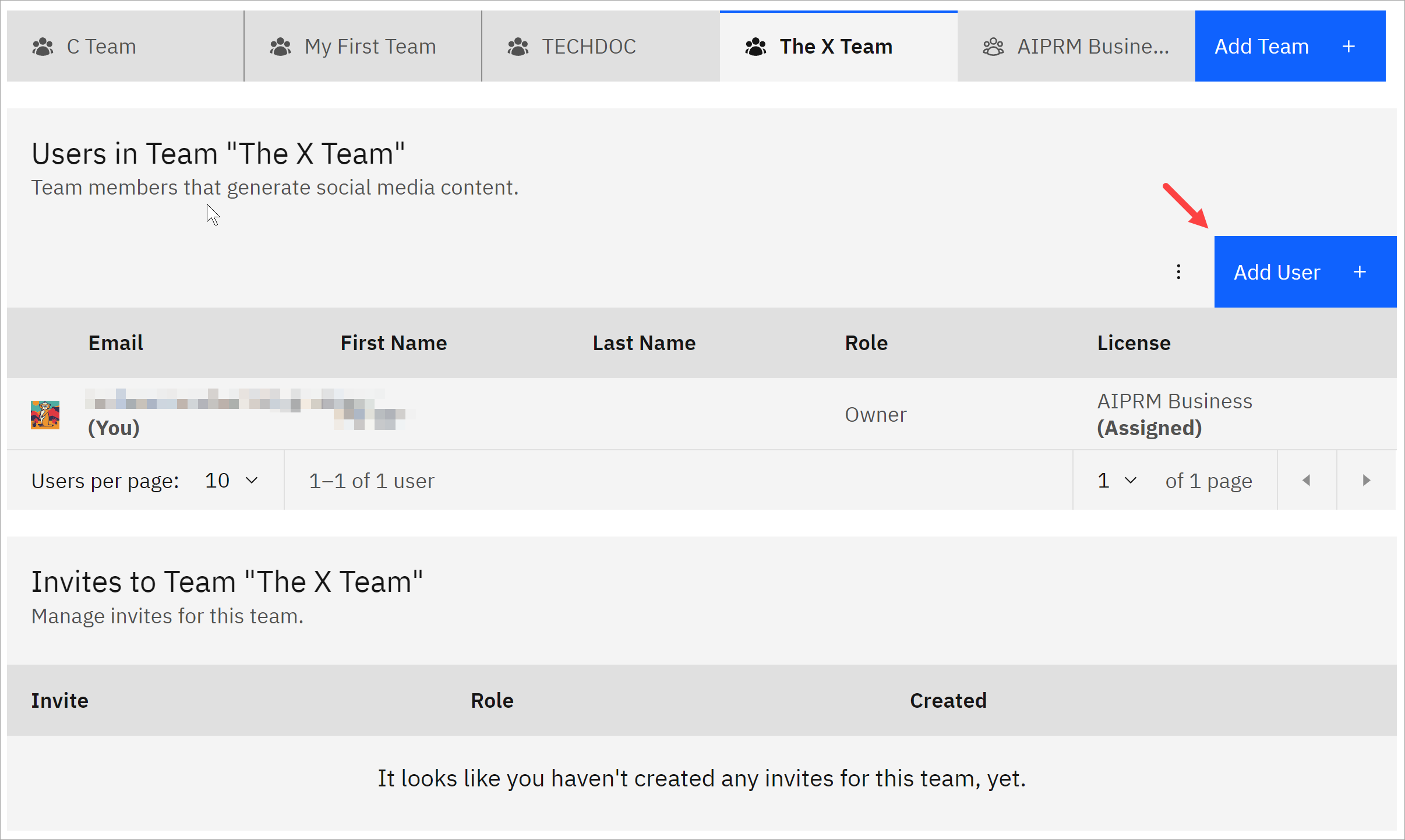This screenshot has width=1405, height=840.
Task: Click the multi-user icon on the AIPRM Business tab
Action: click(993, 46)
